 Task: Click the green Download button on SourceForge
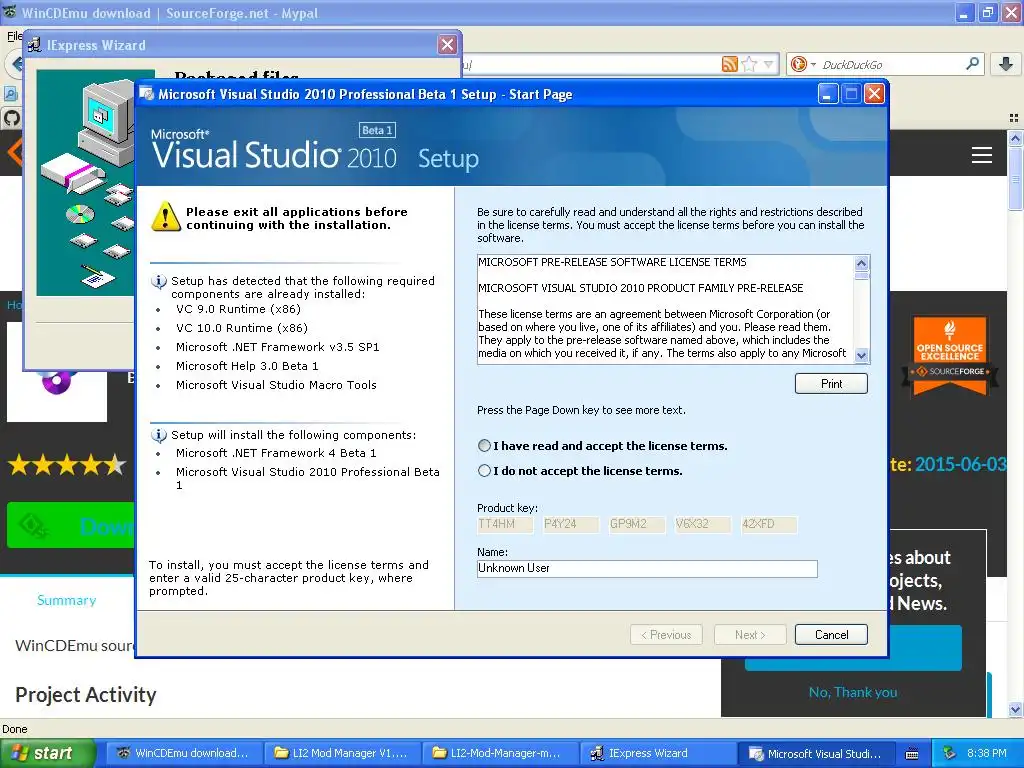71,525
